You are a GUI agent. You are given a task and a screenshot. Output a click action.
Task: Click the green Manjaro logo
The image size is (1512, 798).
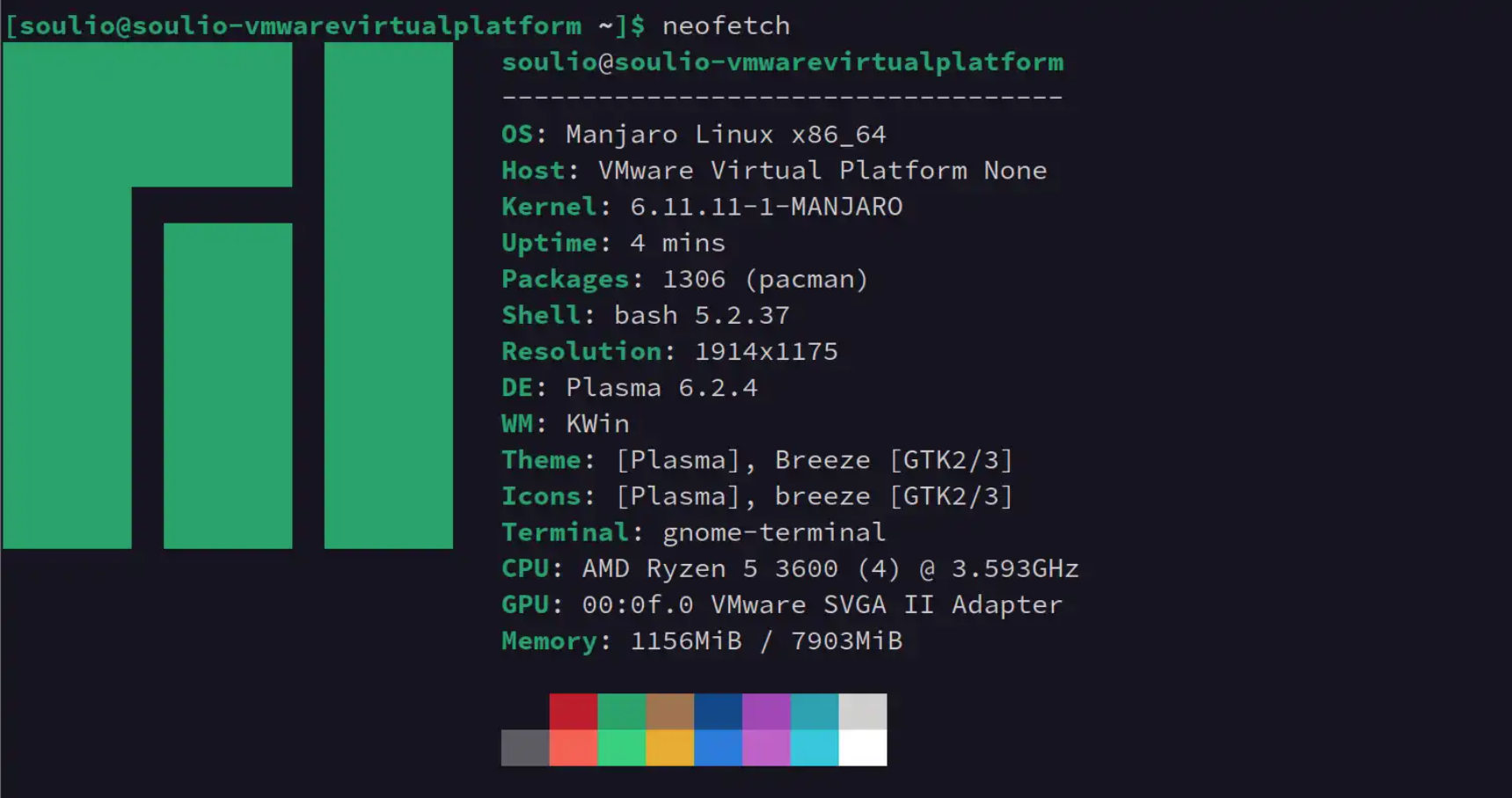227,296
